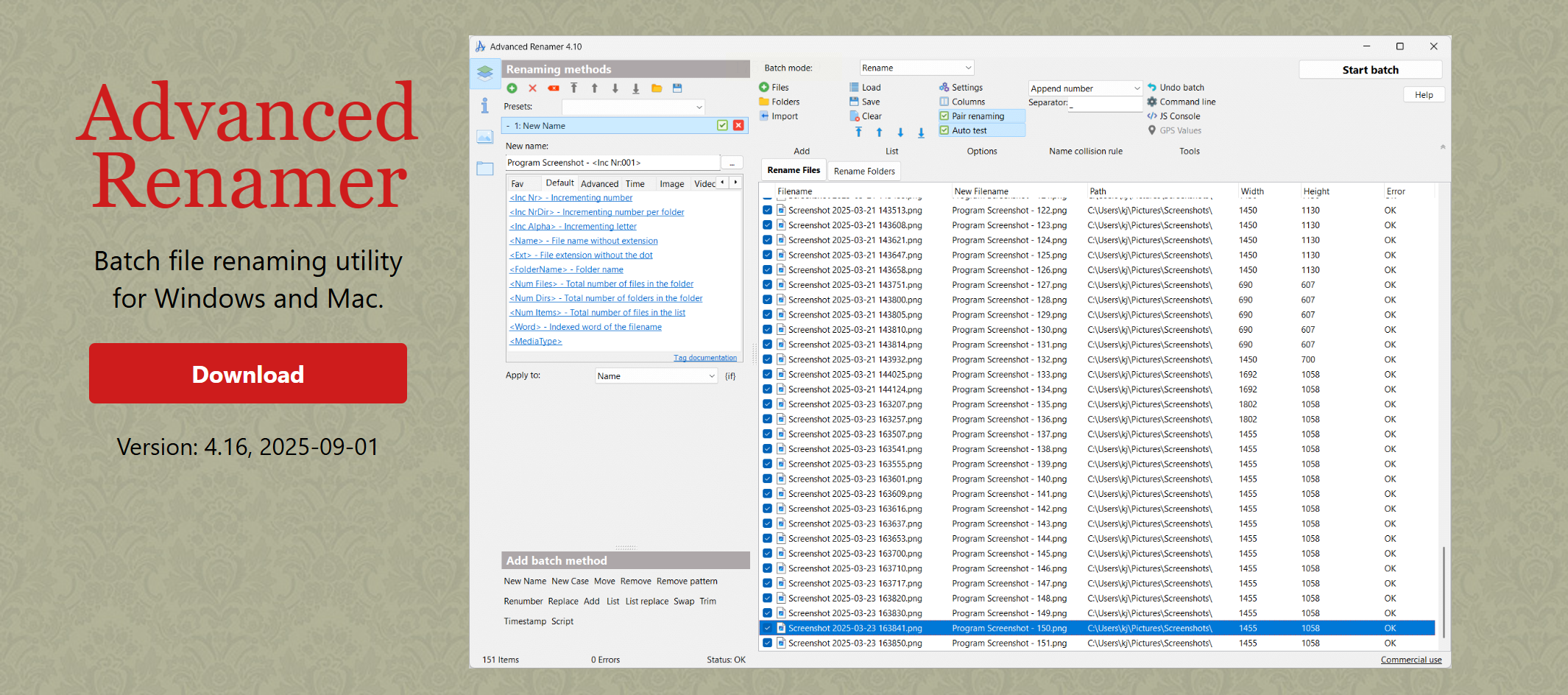Collapse the ribbon with the double chevron

click(x=1443, y=147)
